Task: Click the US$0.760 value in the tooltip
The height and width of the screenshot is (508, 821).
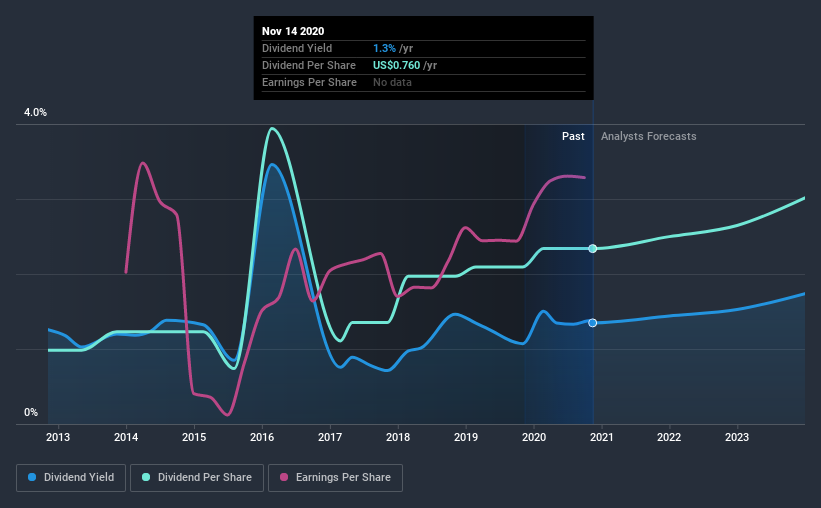Action: (x=396, y=65)
